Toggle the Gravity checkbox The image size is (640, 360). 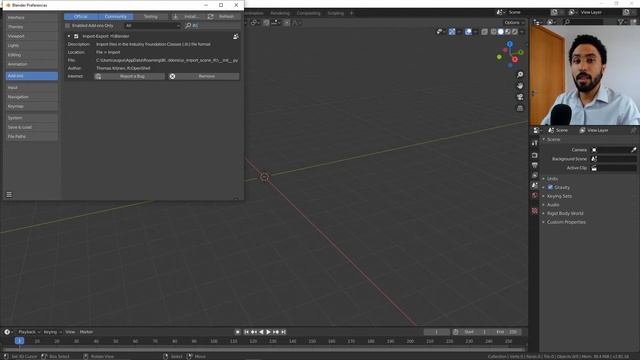click(x=550, y=187)
